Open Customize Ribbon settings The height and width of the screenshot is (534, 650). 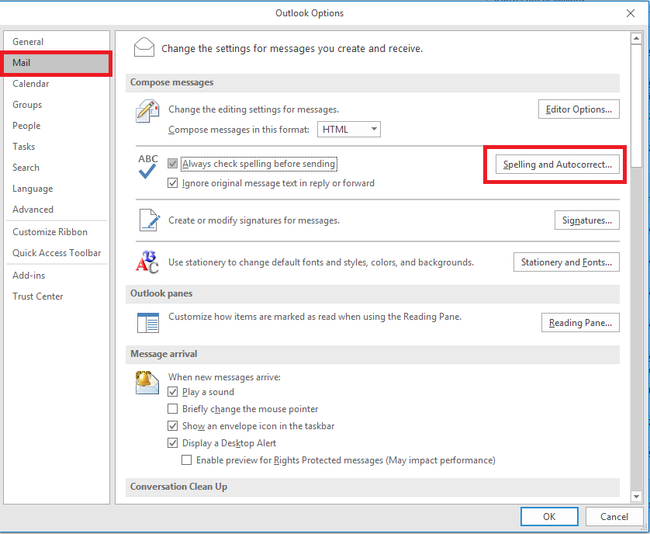tap(56, 232)
